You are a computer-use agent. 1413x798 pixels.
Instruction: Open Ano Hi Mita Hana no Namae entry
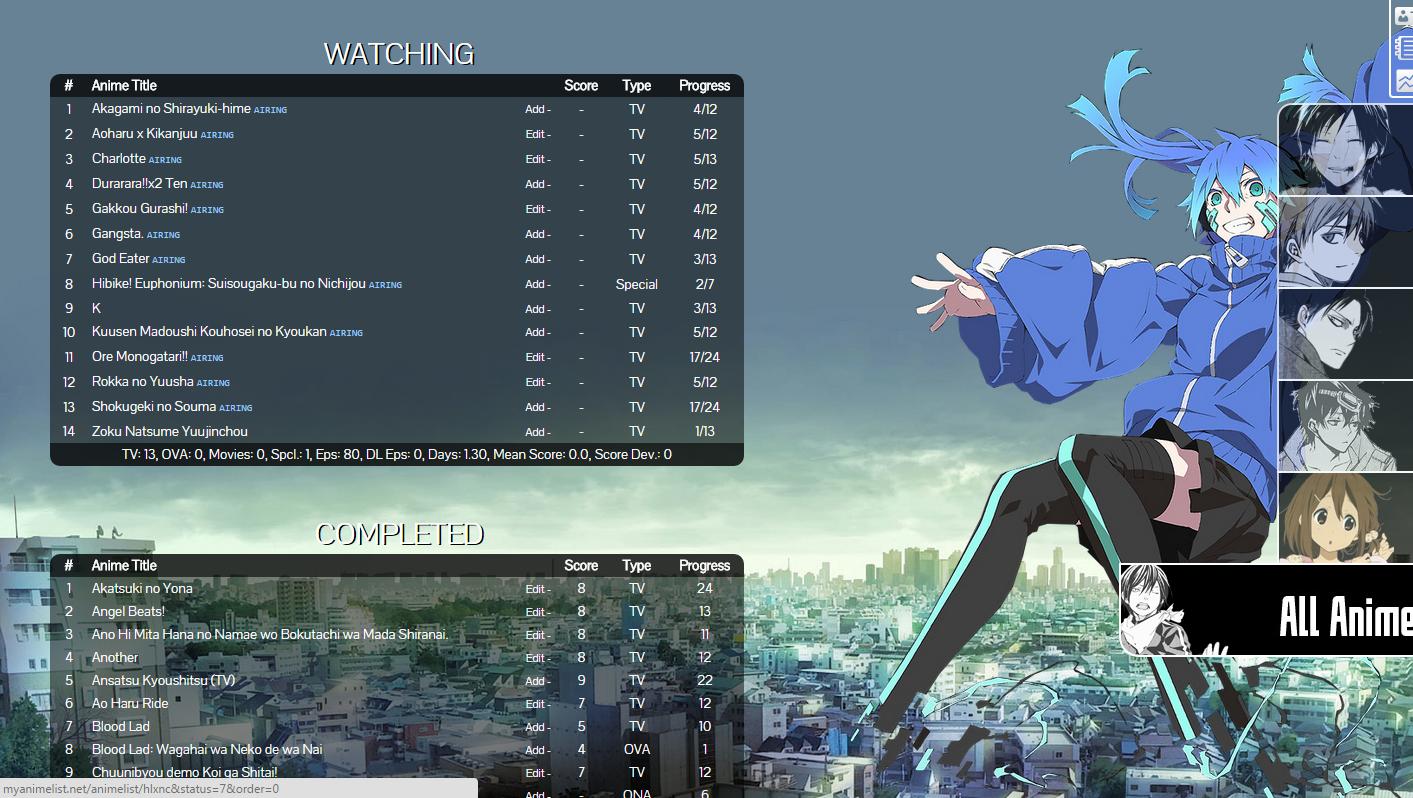click(270, 634)
